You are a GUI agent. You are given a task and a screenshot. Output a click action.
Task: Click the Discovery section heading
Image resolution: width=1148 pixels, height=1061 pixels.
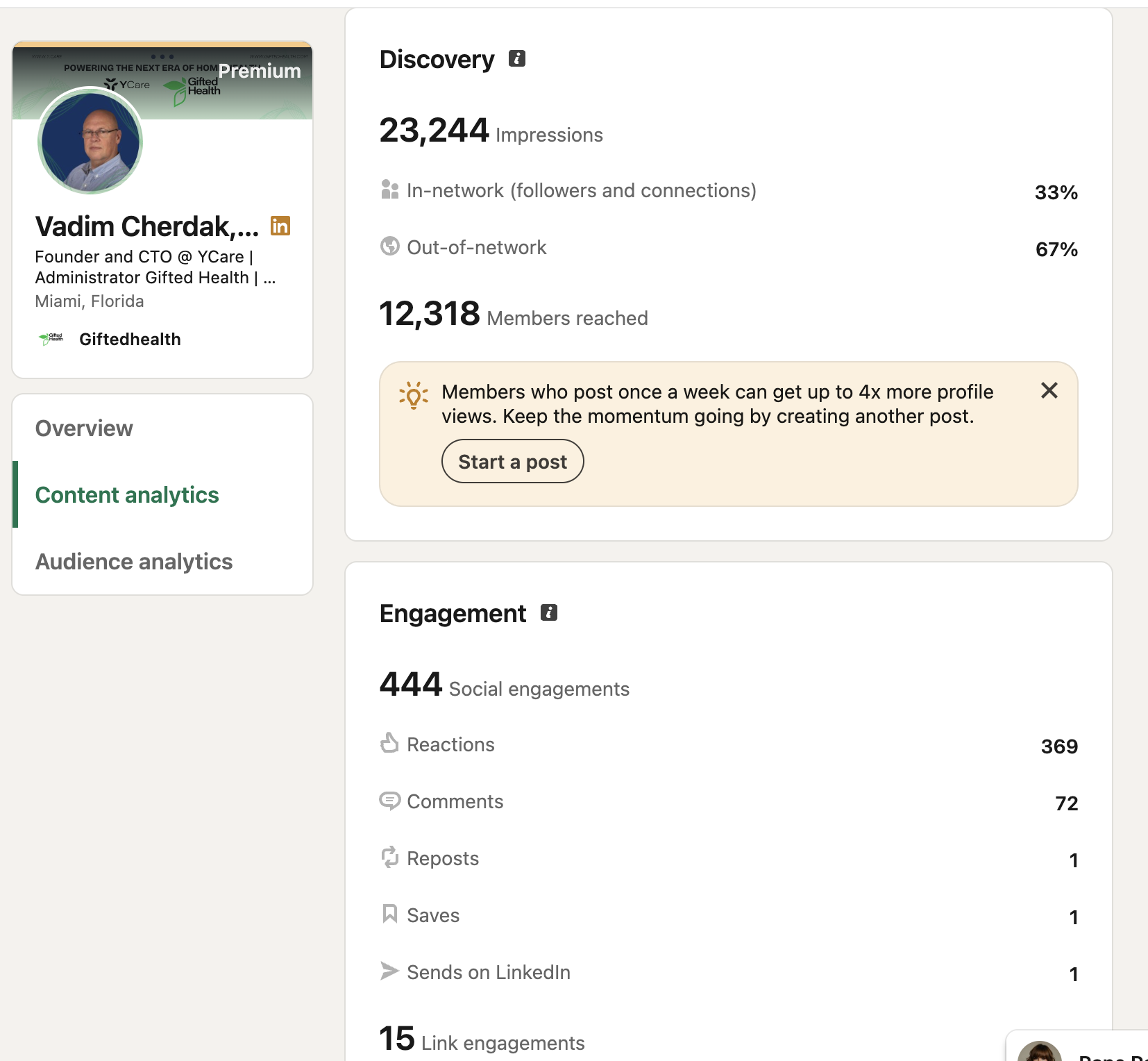click(x=437, y=59)
